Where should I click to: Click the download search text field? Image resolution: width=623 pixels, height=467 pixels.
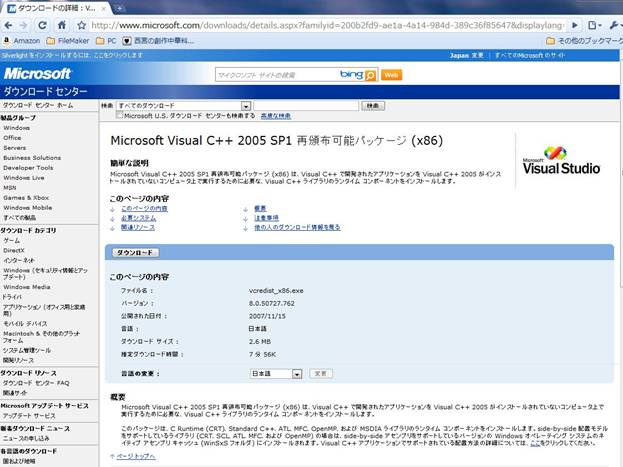[306, 106]
